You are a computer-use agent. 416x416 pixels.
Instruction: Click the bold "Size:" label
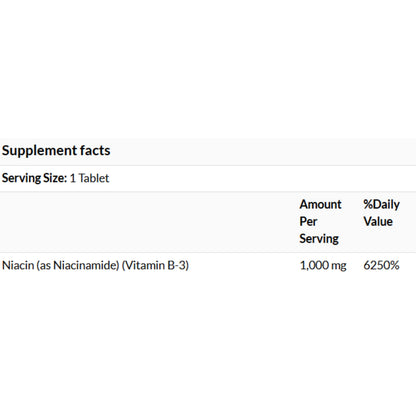tap(55, 178)
